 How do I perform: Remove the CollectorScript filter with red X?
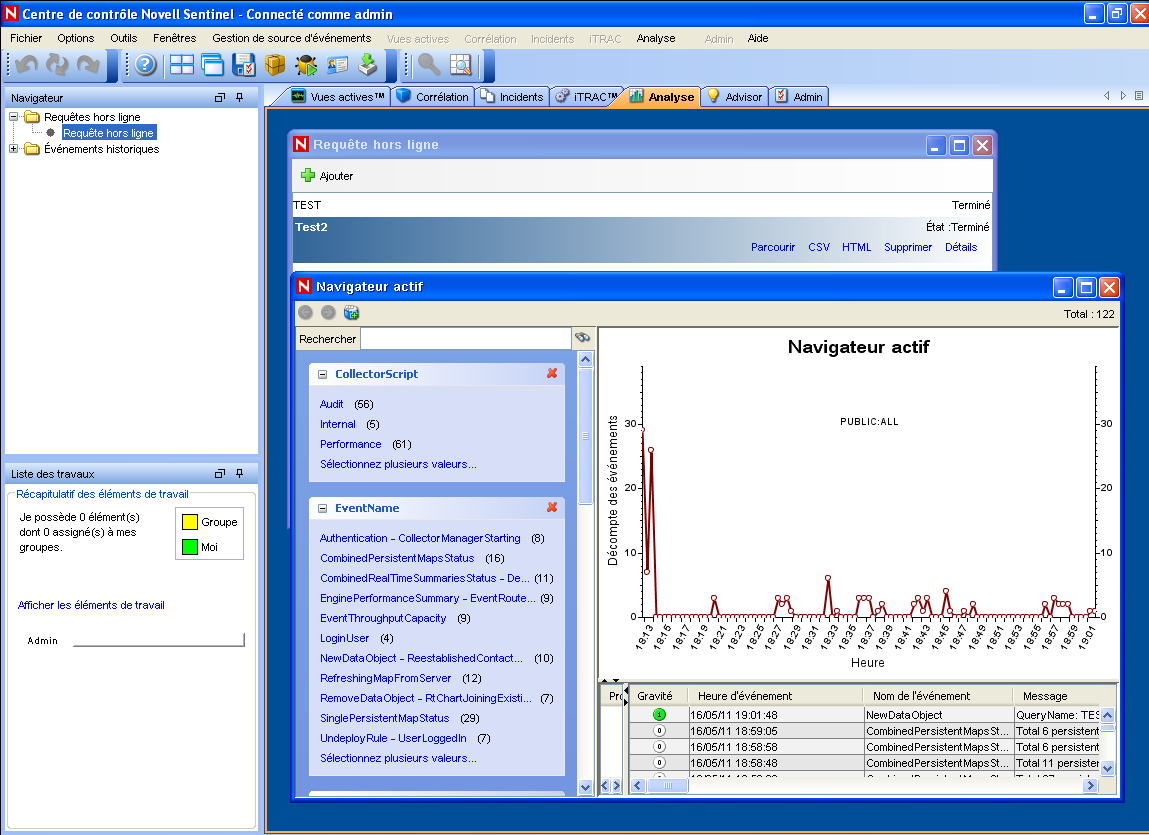[x=552, y=374]
